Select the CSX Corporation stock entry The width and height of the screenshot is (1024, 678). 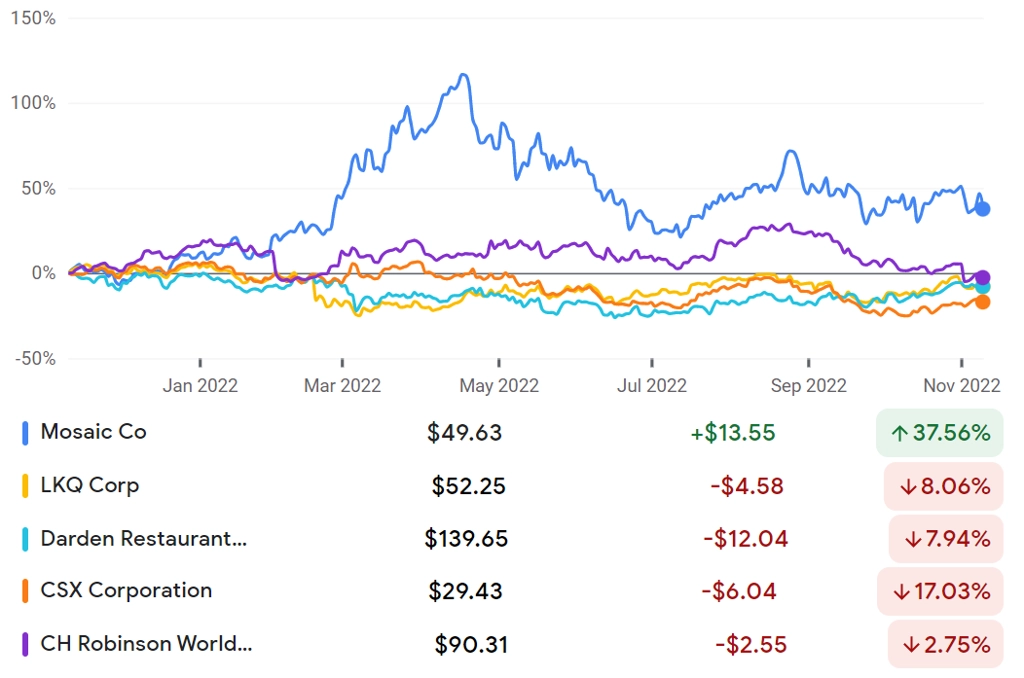512,591
